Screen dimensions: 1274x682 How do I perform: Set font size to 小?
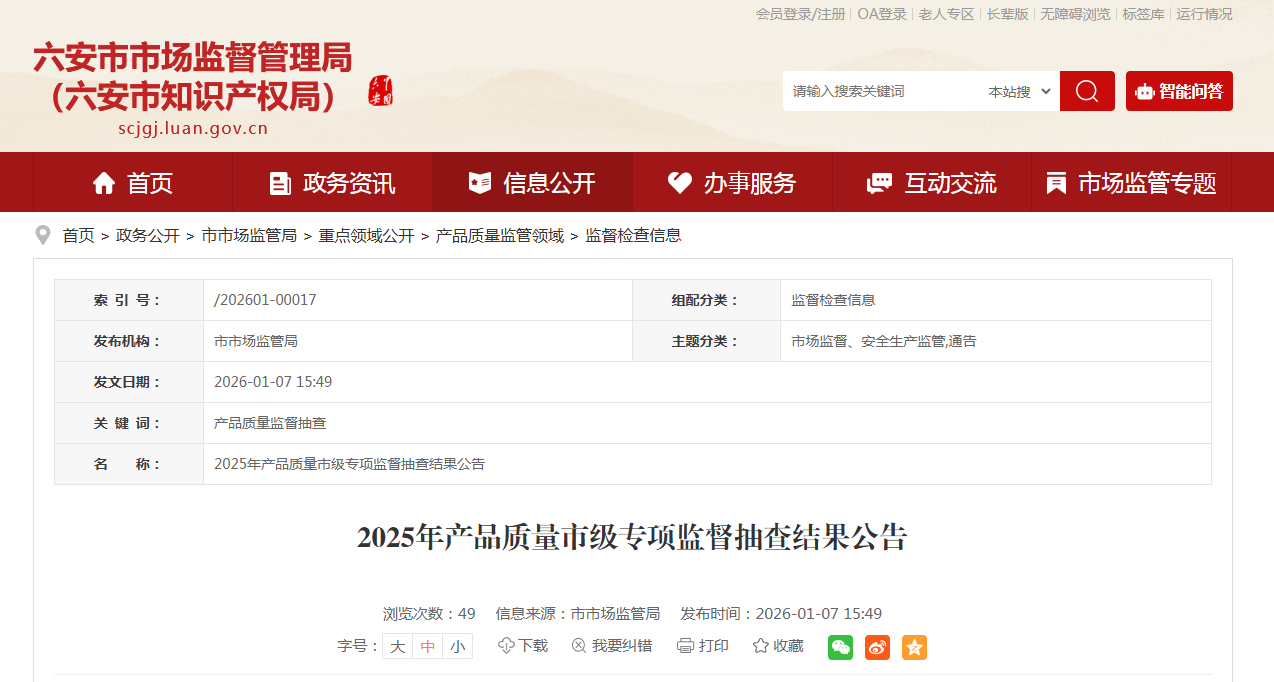click(457, 646)
